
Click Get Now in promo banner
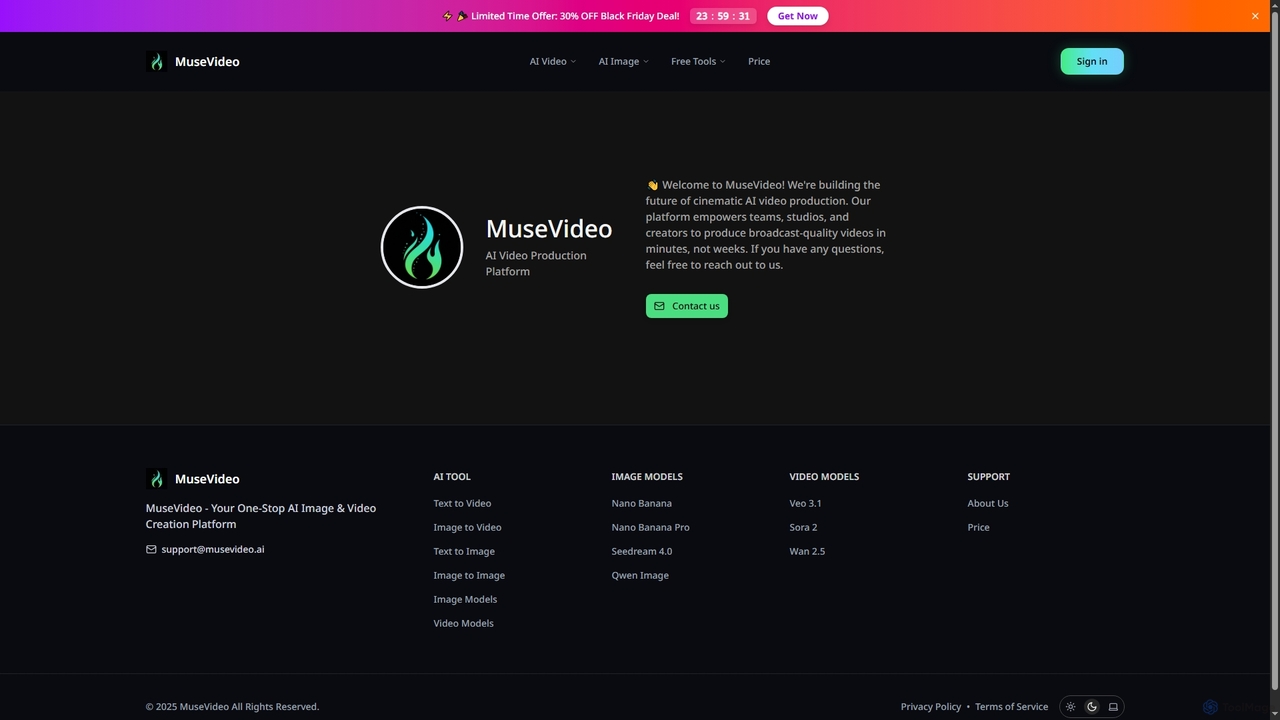[798, 16]
